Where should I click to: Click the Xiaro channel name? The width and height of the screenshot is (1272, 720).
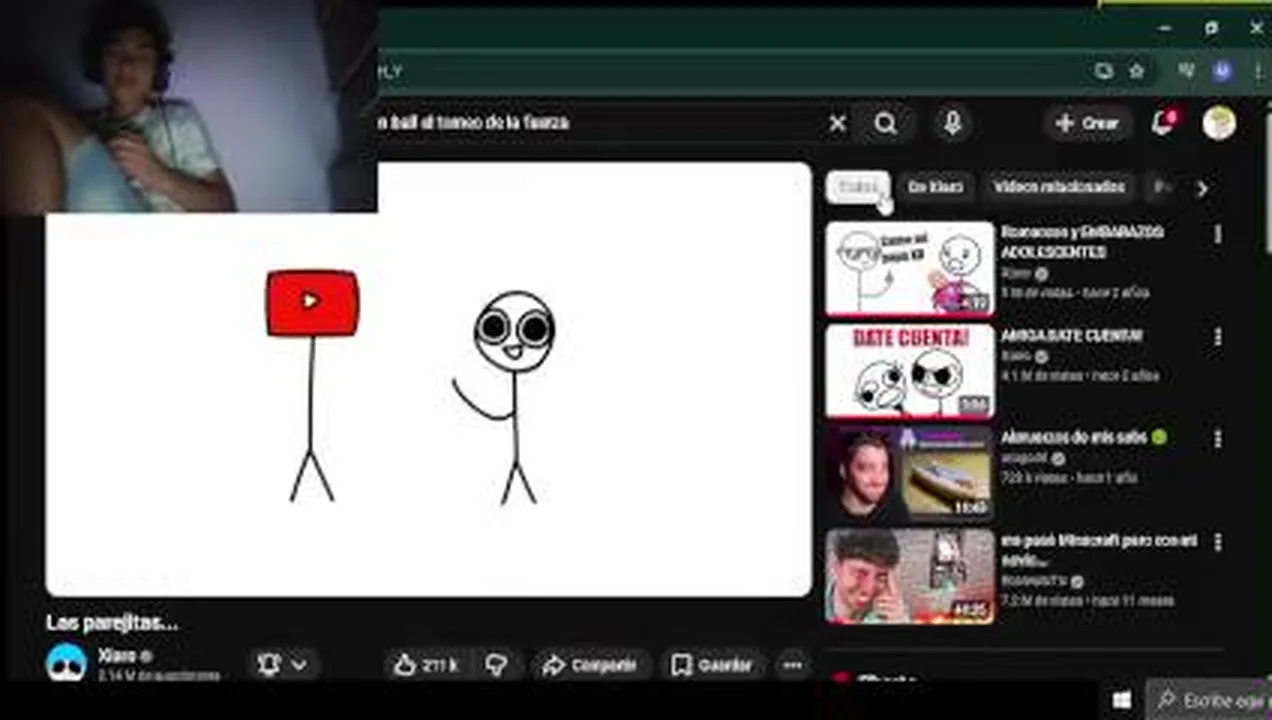point(117,656)
